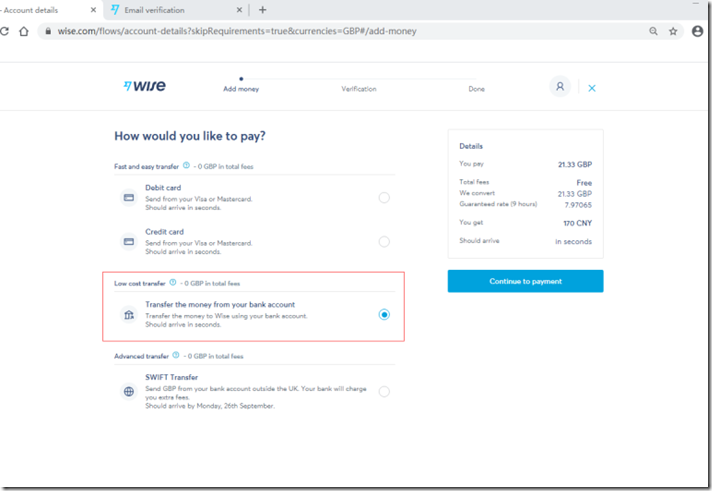This screenshot has width=712, height=491.
Task: Click the SWIFT Transfer globe icon
Action: [x=129, y=391]
